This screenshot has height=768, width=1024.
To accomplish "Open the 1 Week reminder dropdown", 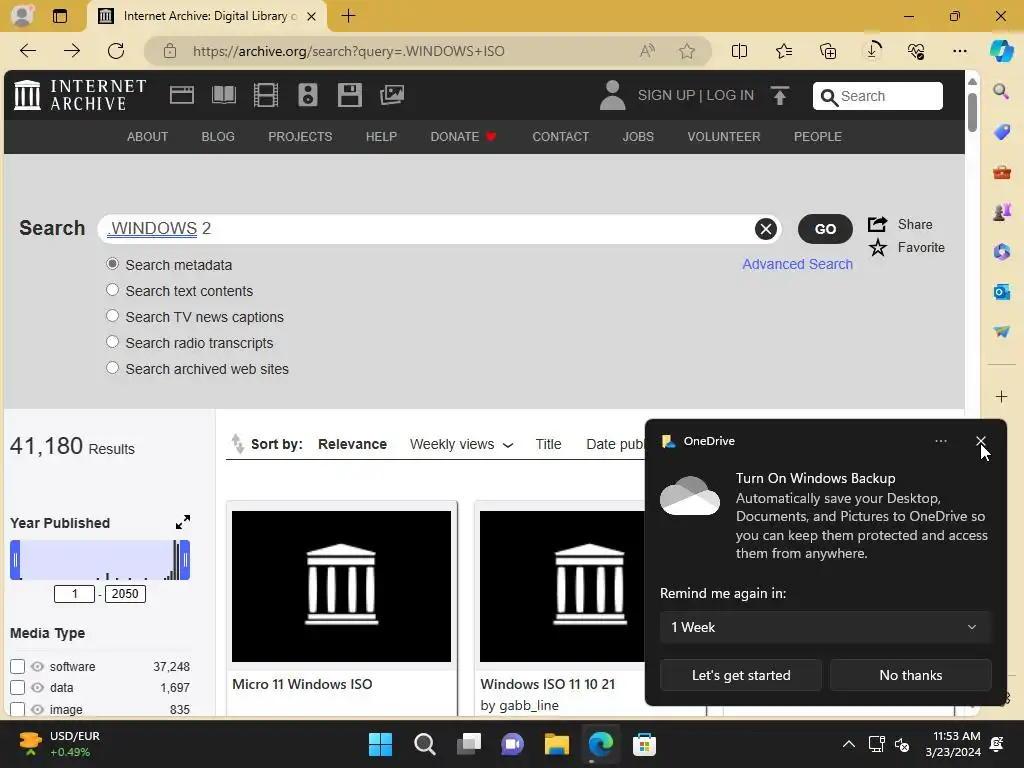I will pyautogui.click(x=825, y=627).
